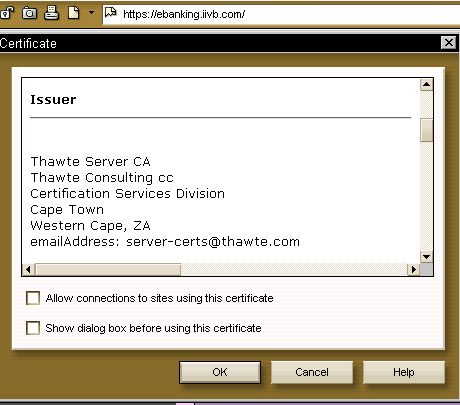460x405 pixels.
Task: Click 'Certification Services Division' text
Action: pyautogui.click(x=128, y=194)
